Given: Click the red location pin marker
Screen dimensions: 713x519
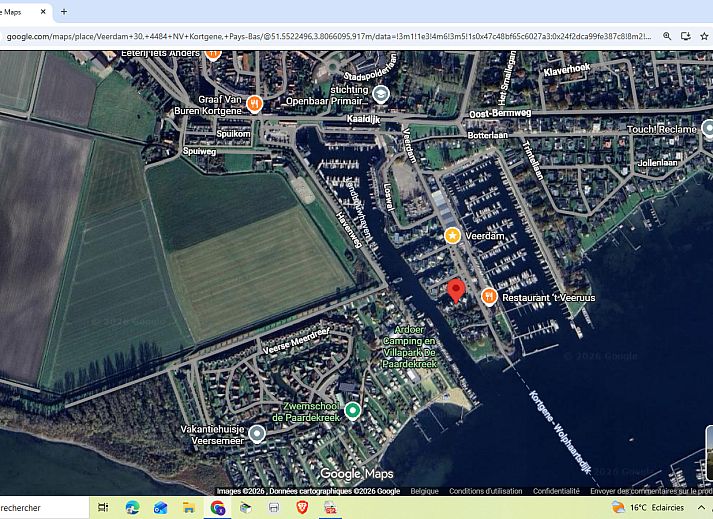Looking at the screenshot, I should (x=456, y=291).
